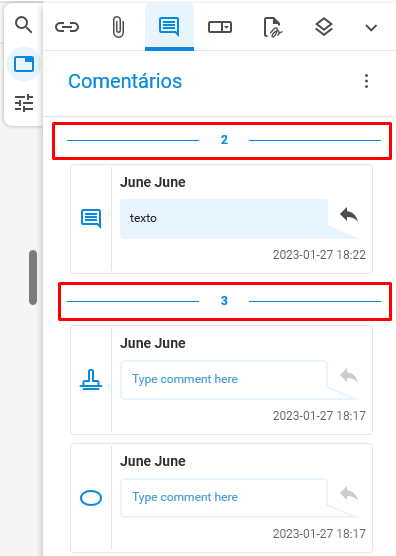Open the Links panel tab
This screenshot has height=556, width=396.
pos(67,27)
